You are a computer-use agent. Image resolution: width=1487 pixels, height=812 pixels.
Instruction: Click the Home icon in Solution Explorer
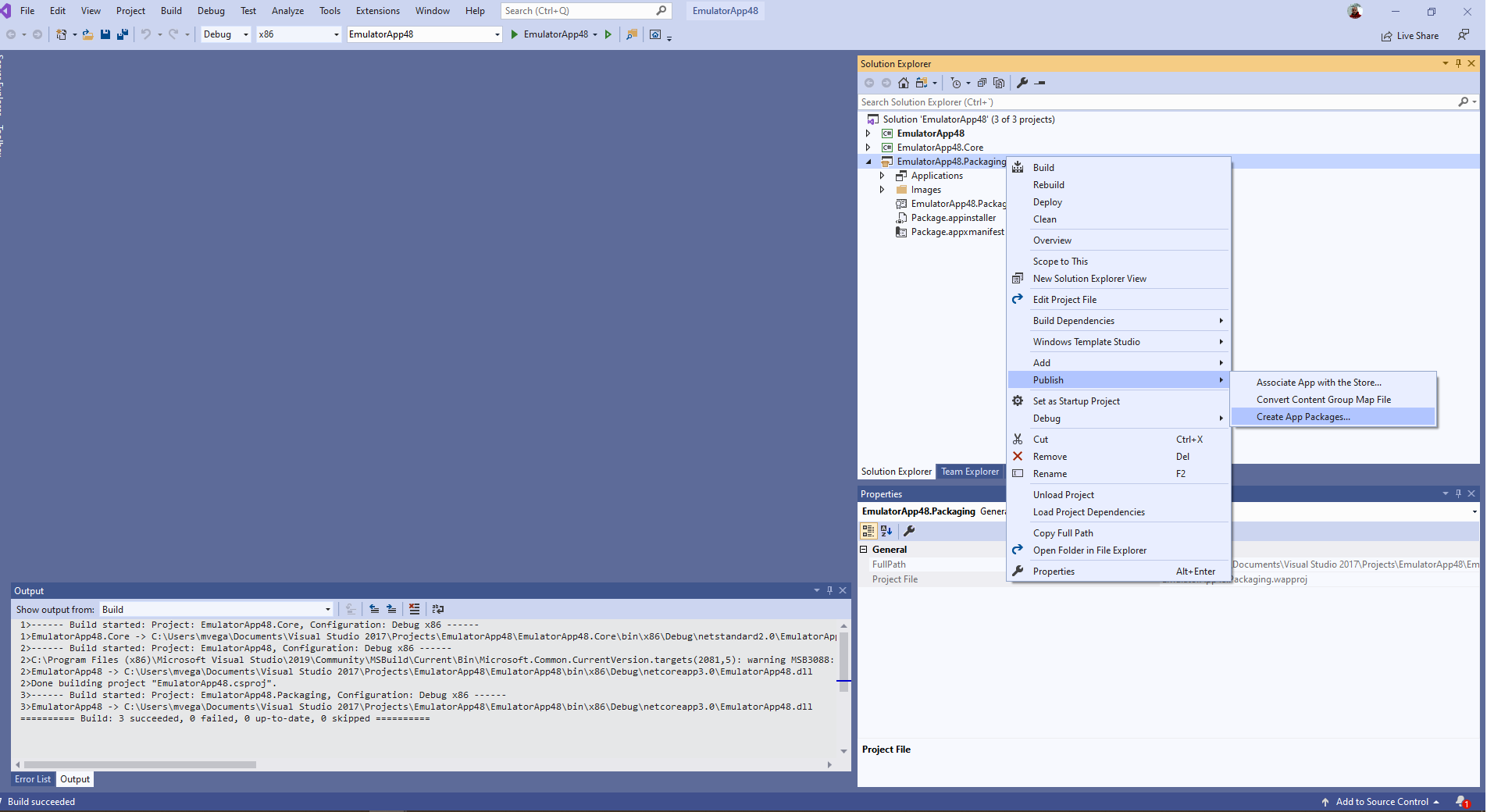point(903,83)
